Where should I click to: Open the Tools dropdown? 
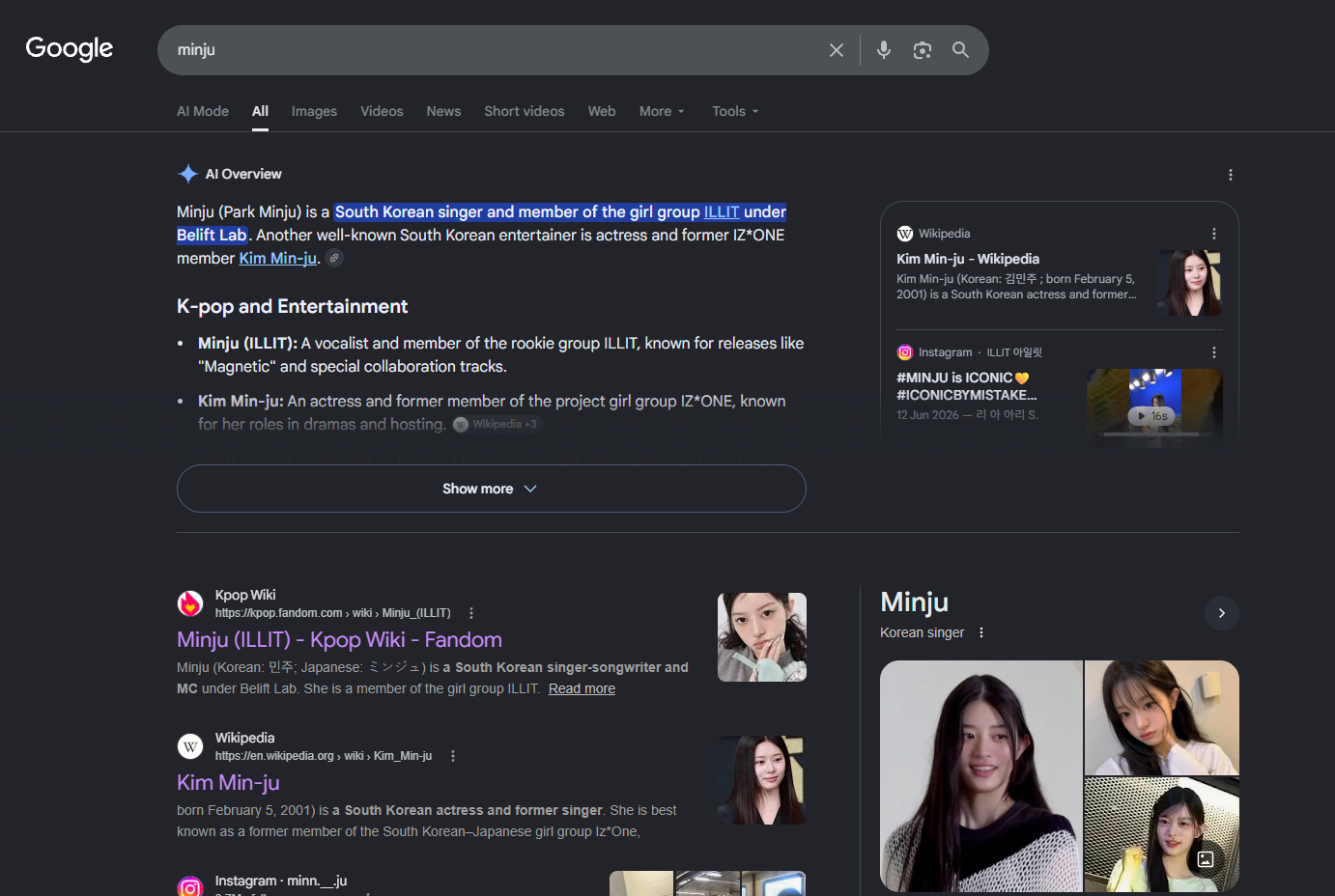point(735,111)
